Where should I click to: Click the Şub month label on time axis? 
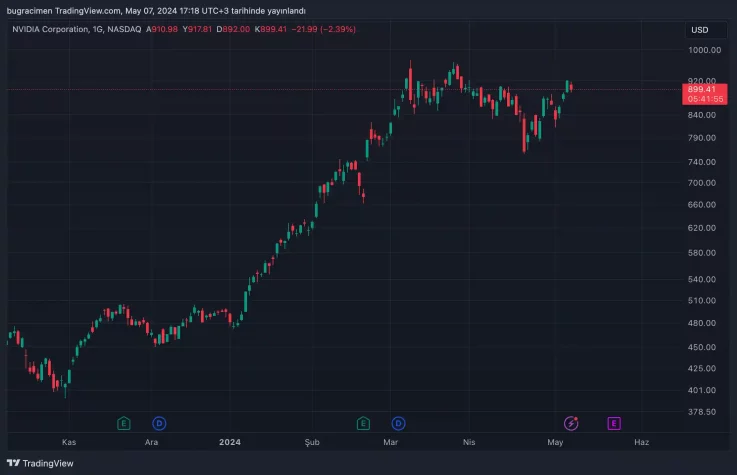click(x=313, y=442)
